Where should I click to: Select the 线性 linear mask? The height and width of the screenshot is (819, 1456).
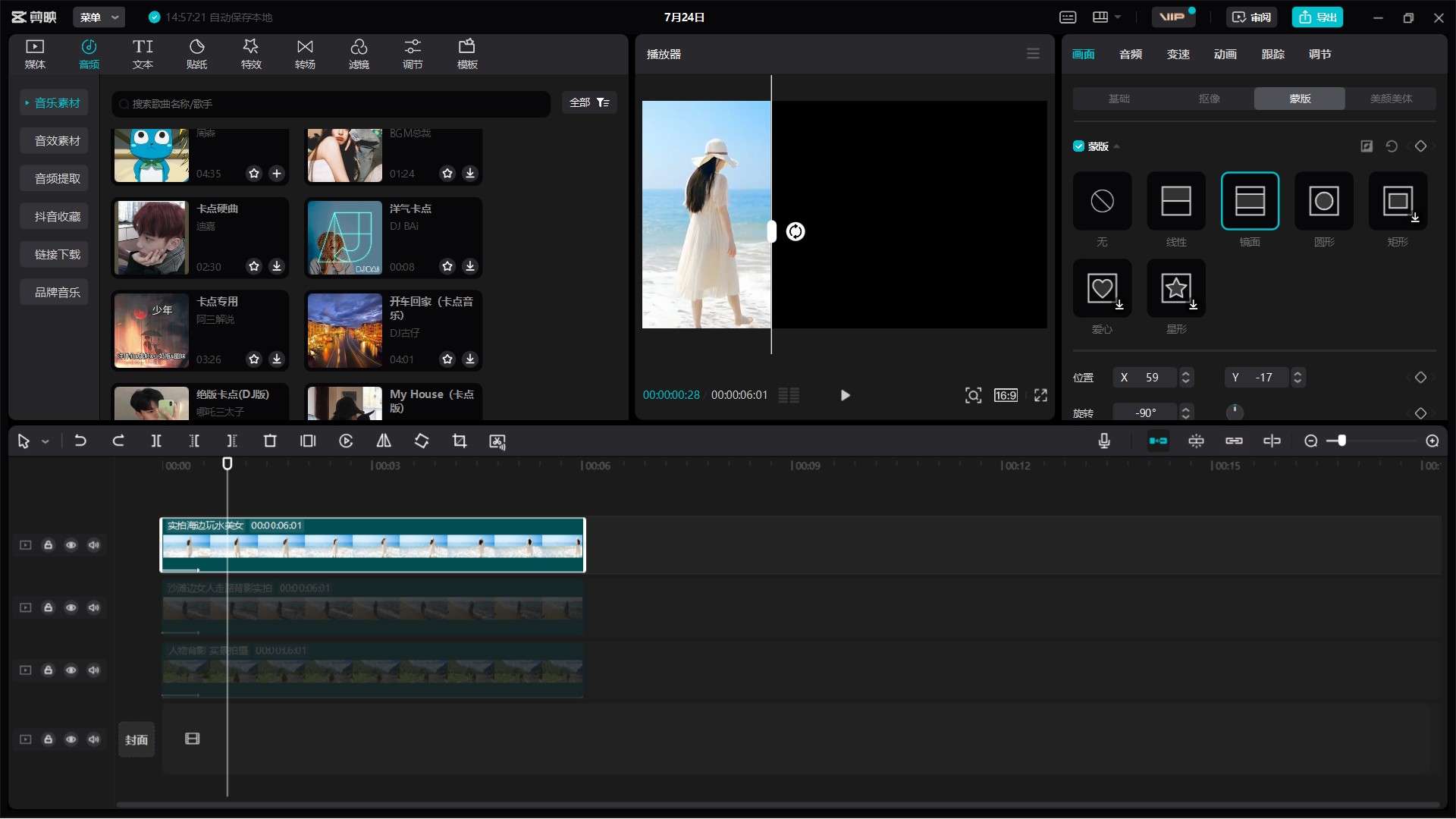point(1176,201)
